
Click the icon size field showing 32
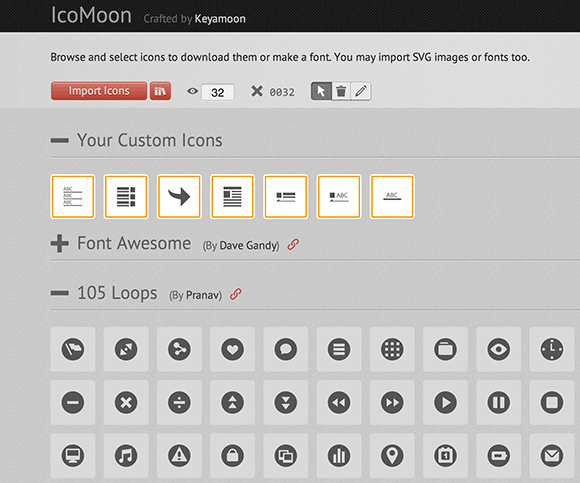click(218, 92)
